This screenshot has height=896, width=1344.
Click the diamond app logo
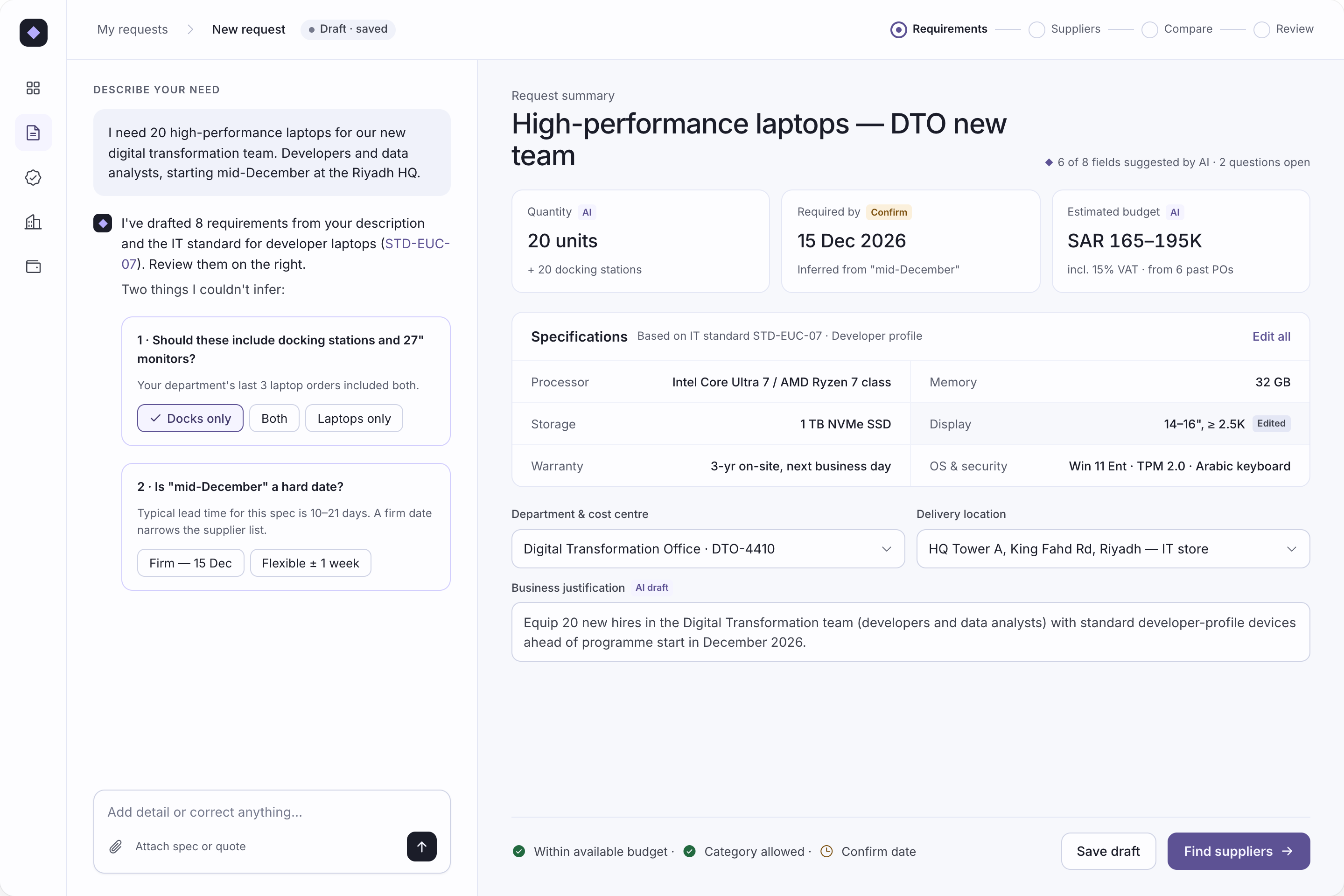coord(33,33)
